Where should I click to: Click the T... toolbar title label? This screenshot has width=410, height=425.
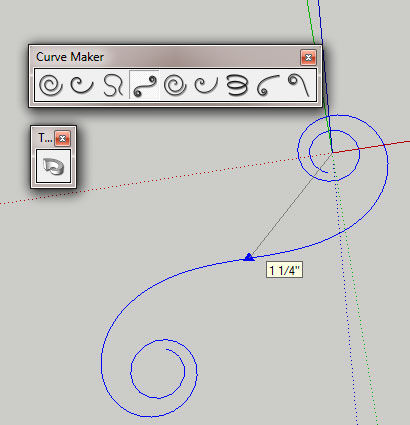[x=45, y=138]
